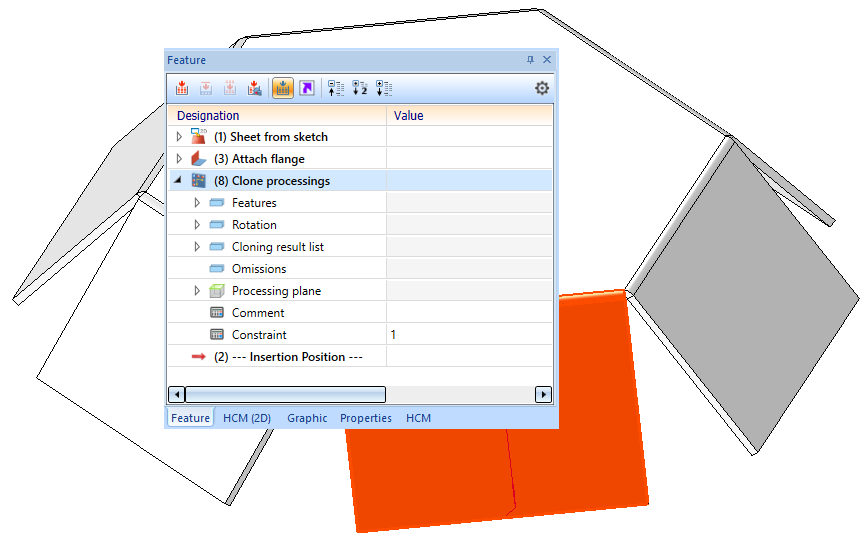The height and width of the screenshot is (547, 865).
Task: Collapse all feature entries with up-arrow icon
Action: [335, 88]
